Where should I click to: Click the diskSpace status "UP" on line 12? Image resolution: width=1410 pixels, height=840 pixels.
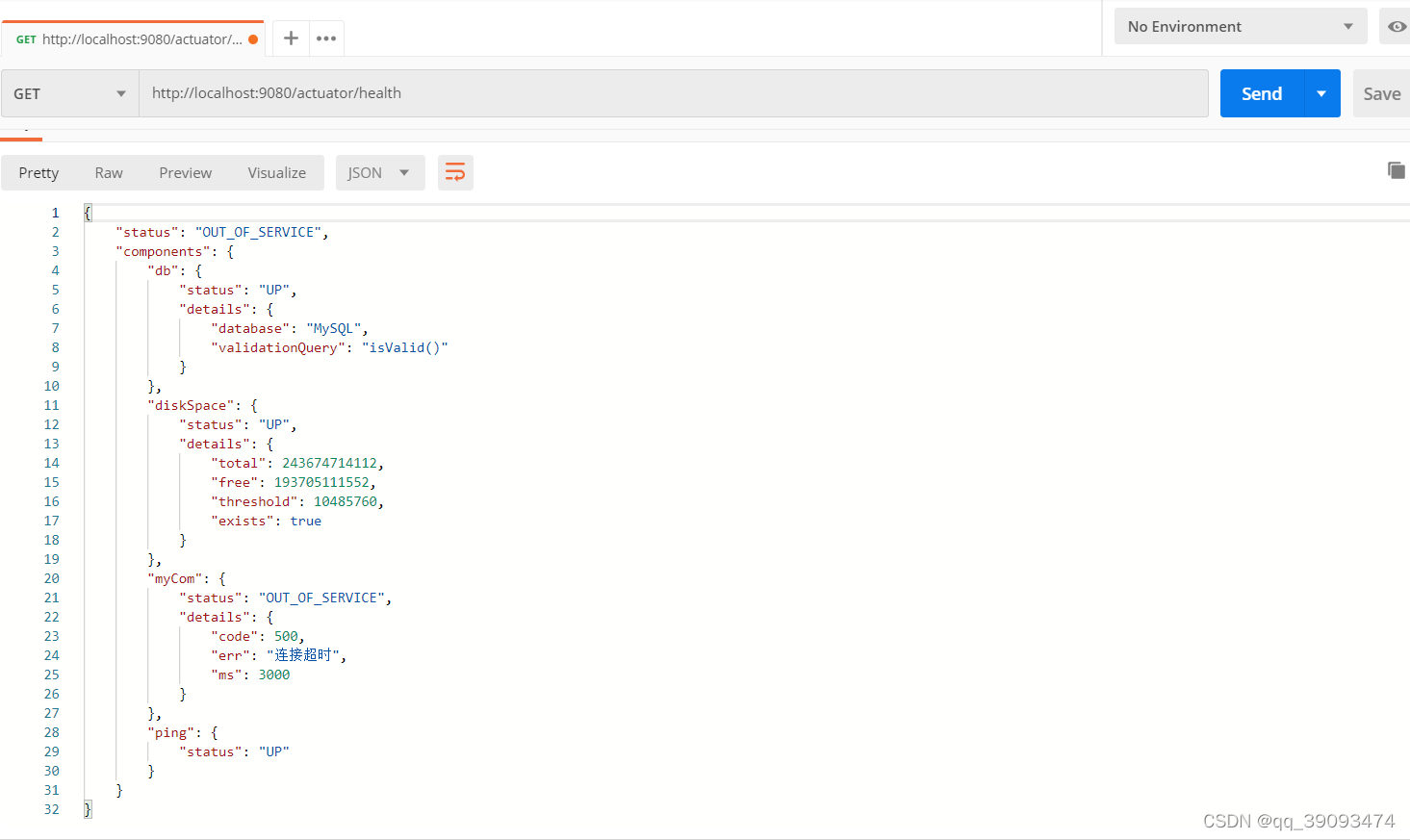tap(274, 424)
